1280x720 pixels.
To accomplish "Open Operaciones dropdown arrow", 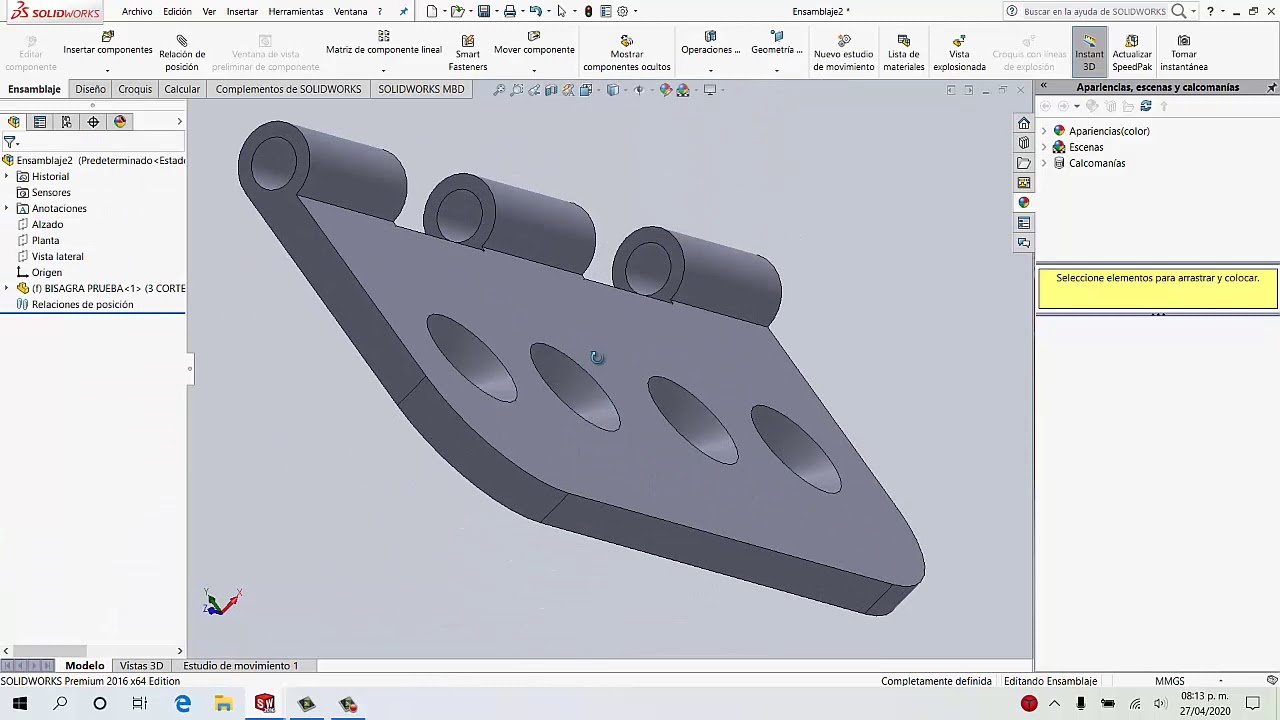I will pyautogui.click(x=711, y=70).
